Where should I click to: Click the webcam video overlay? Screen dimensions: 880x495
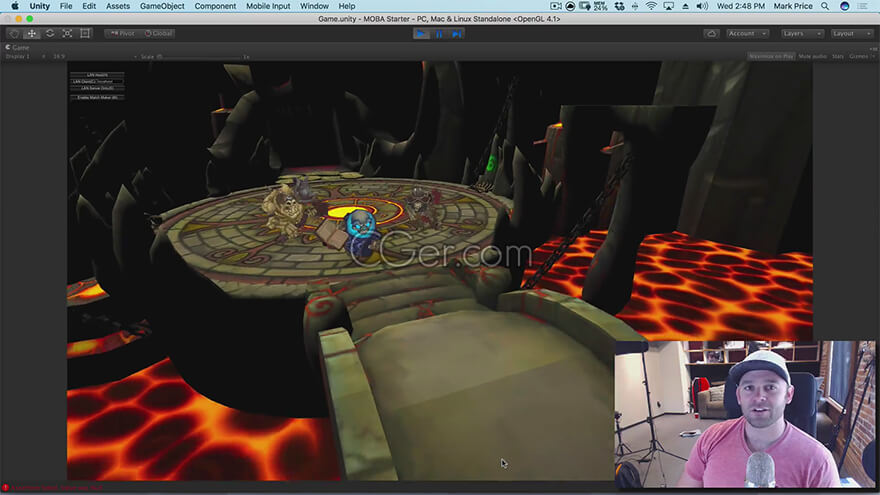744,414
